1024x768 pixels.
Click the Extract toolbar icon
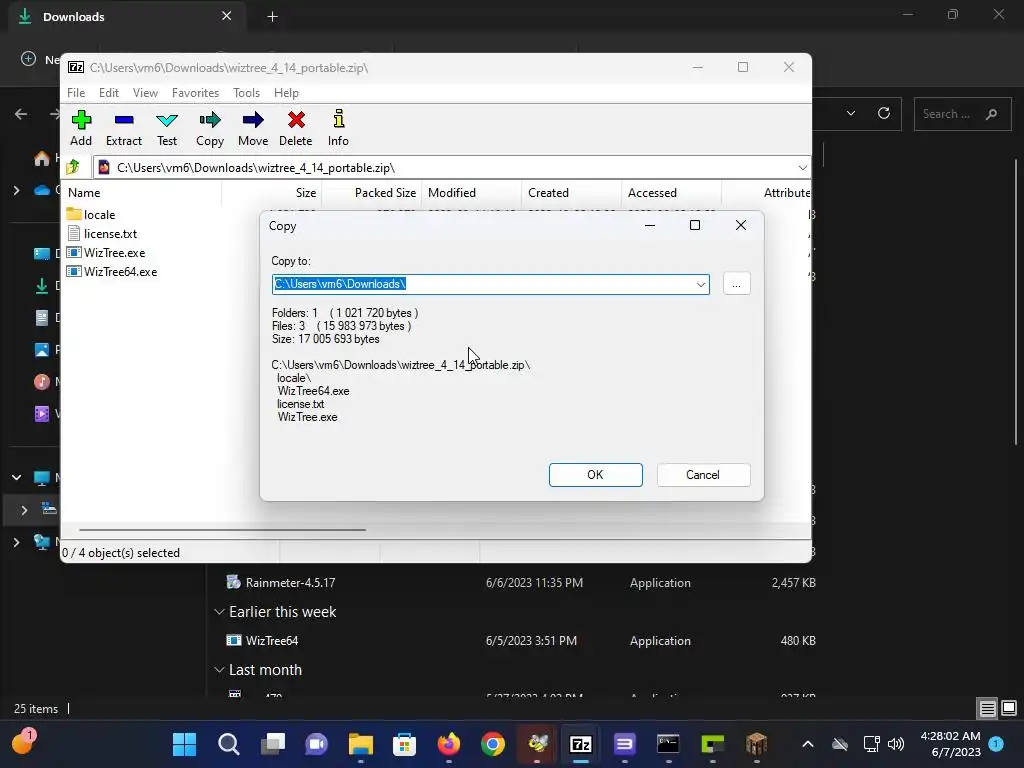click(123, 128)
